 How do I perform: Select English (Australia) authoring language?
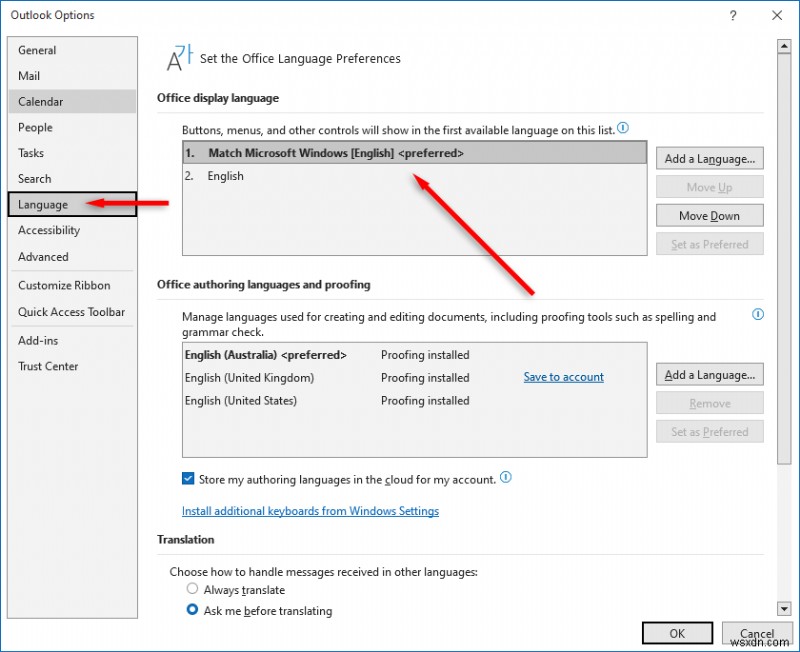414,355
